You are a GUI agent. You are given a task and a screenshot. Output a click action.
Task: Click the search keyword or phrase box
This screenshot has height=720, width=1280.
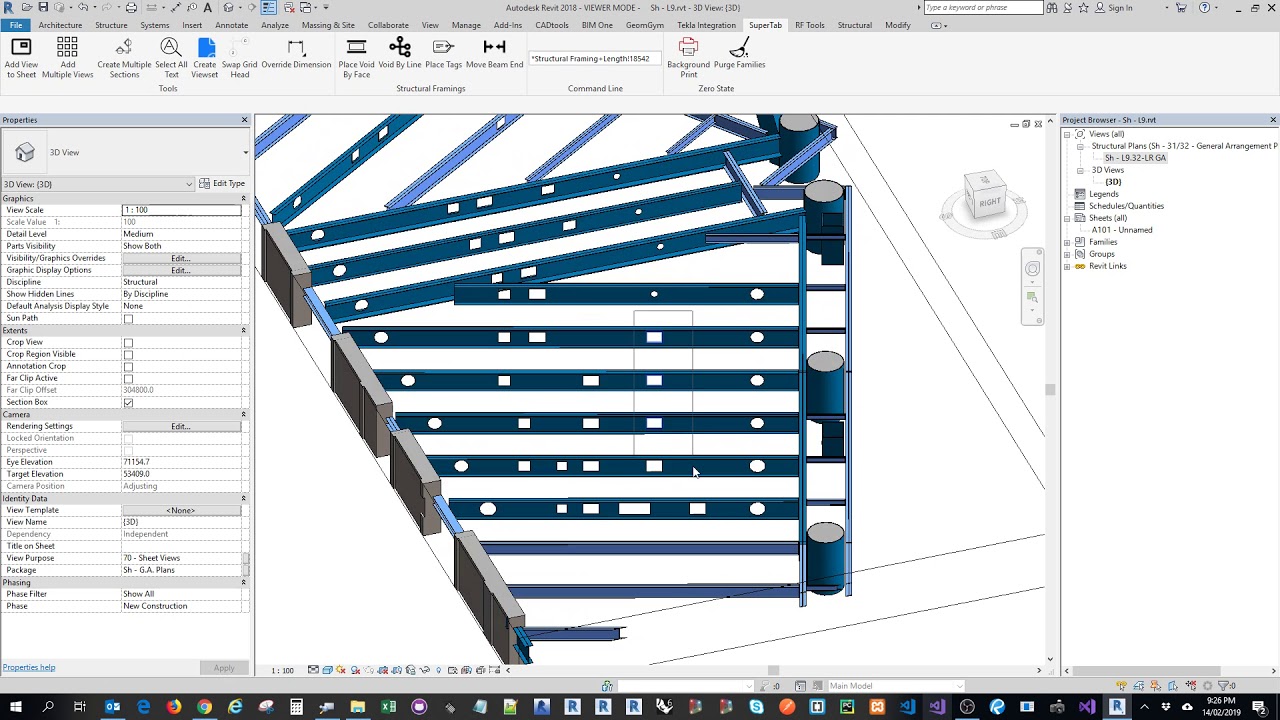tap(983, 8)
